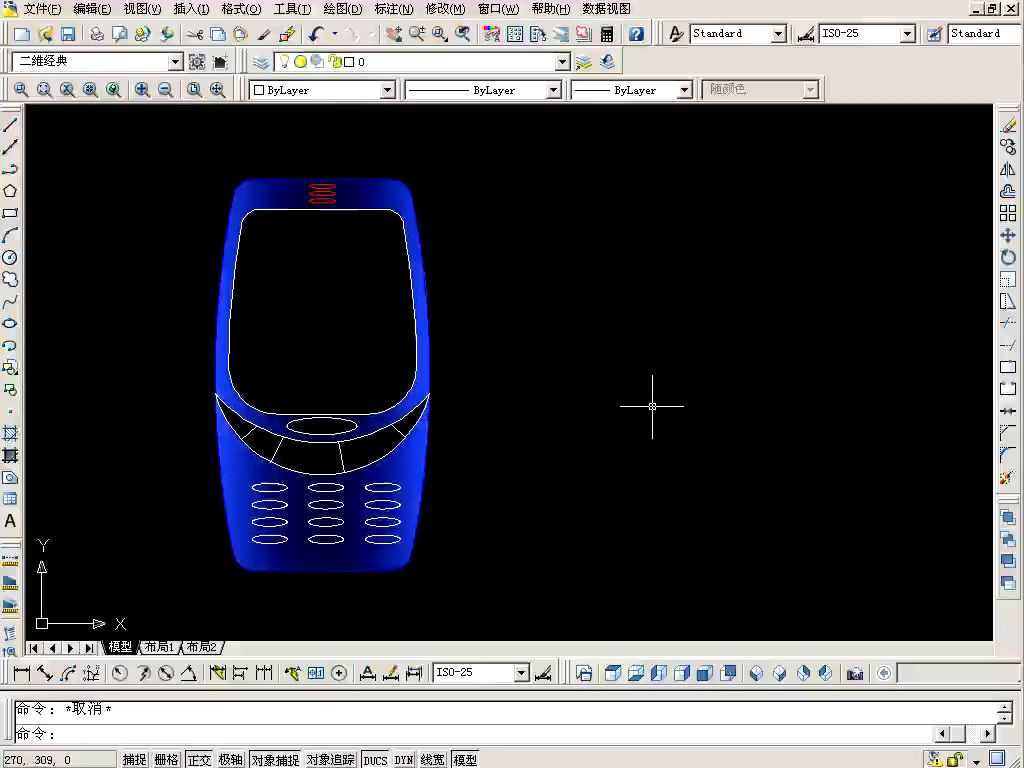Toggle DUCS in status bar
Screen dimensions: 1024x768
pos(375,760)
